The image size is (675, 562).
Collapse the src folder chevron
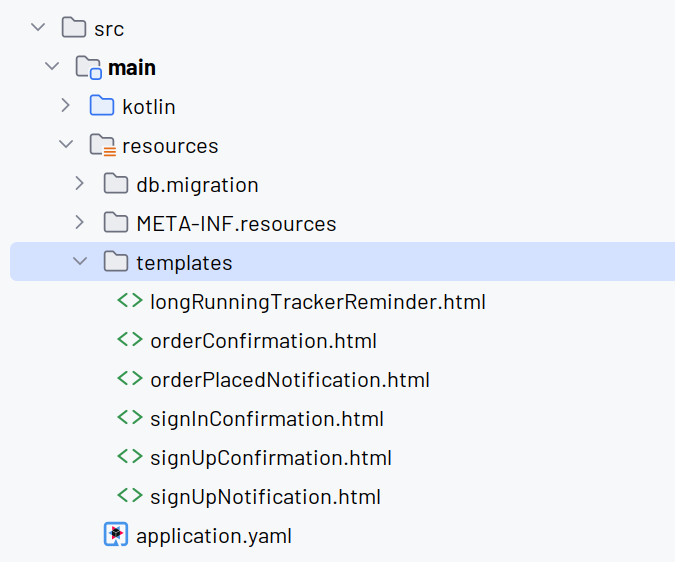click(x=38, y=28)
